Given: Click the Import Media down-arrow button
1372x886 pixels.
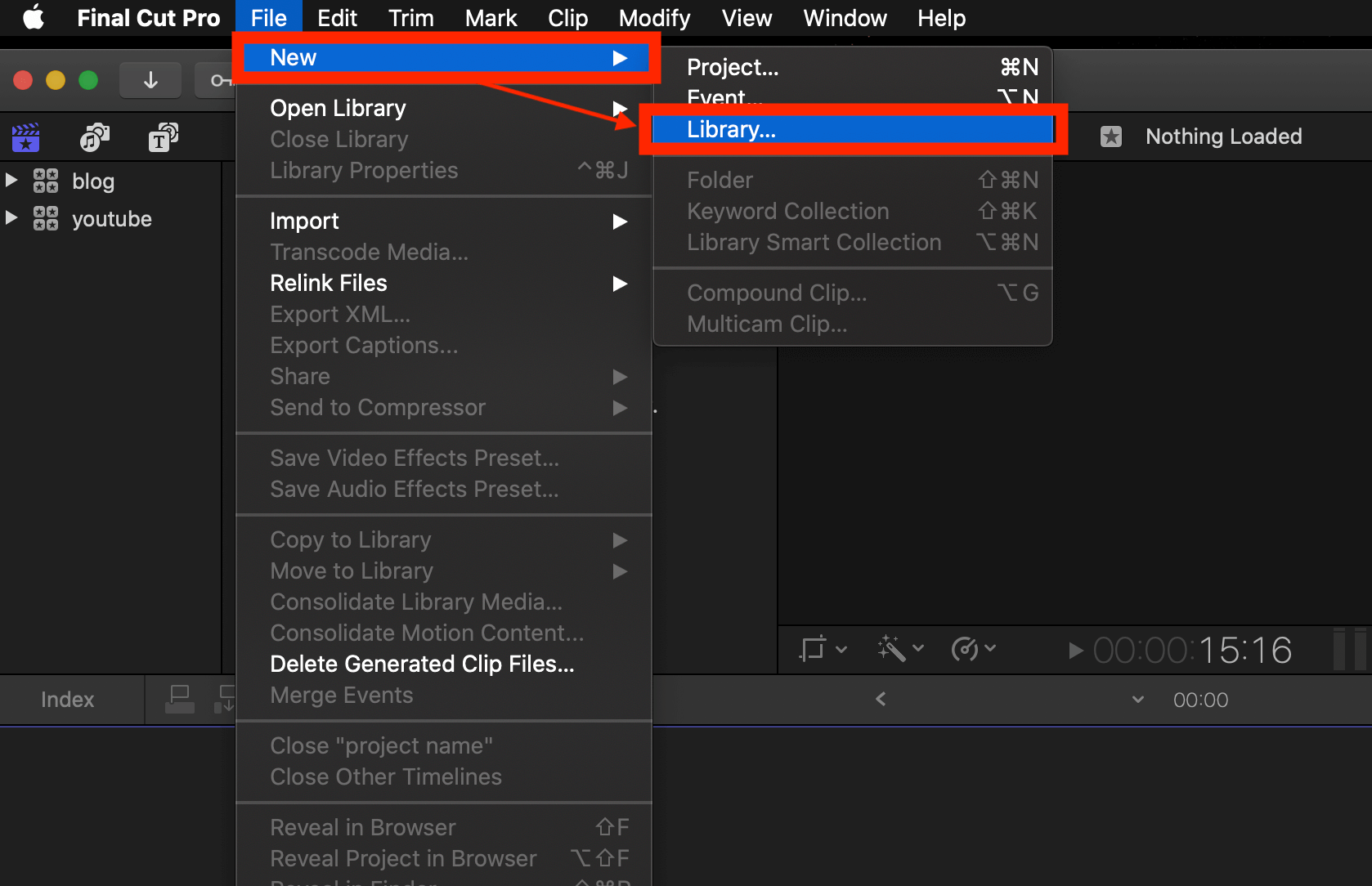Looking at the screenshot, I should pyautogui.click(x=150, y=80).
